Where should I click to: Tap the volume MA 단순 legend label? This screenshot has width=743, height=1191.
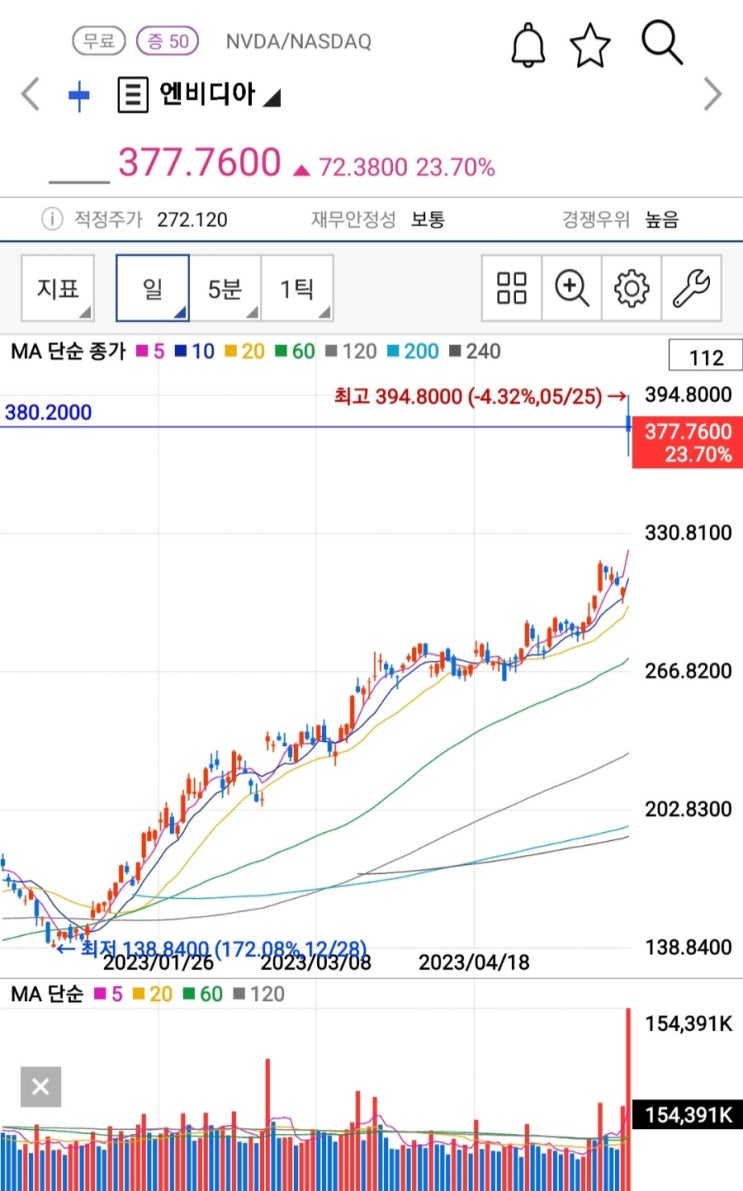pyautogui.click(x=46, y=994)
